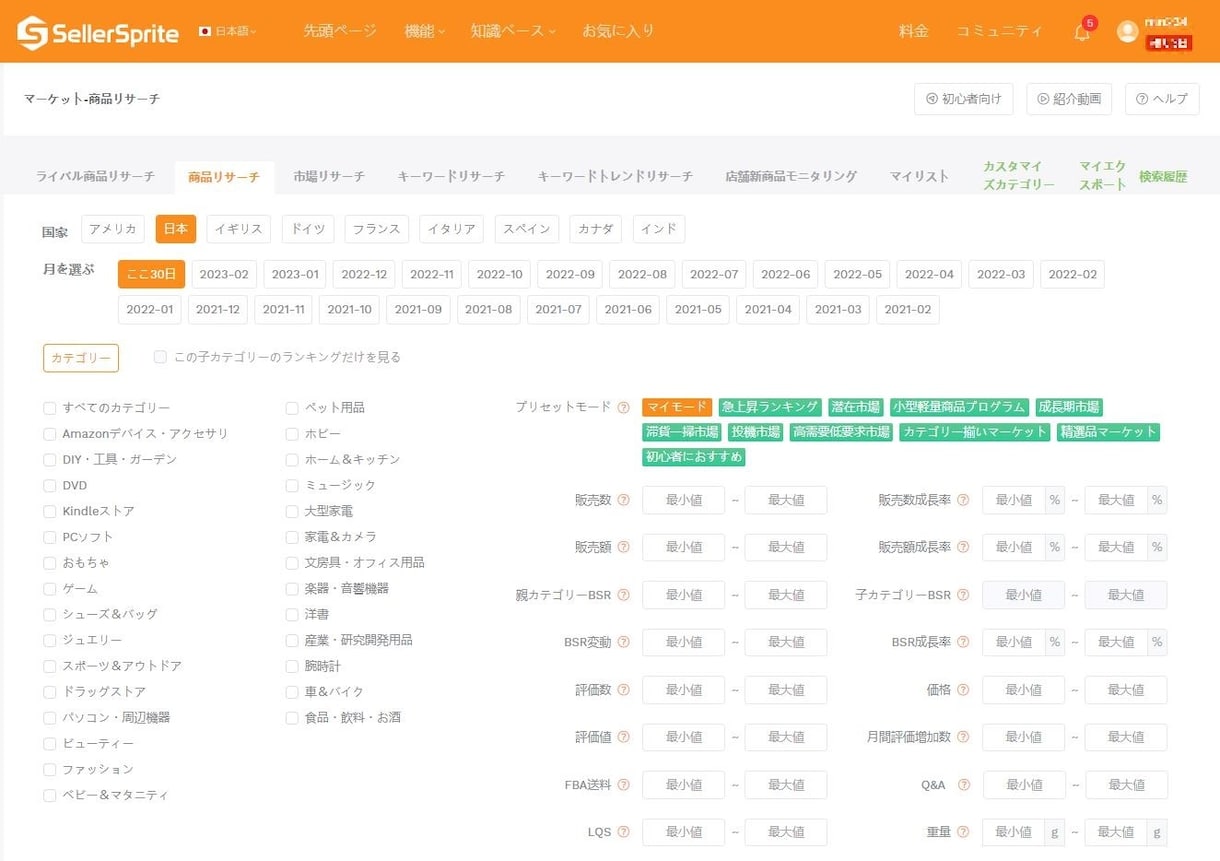This screenshot has height=861, width=1220.
Task: Switch to 店舗新商品モニタリング tab
Action: [791, 176]
